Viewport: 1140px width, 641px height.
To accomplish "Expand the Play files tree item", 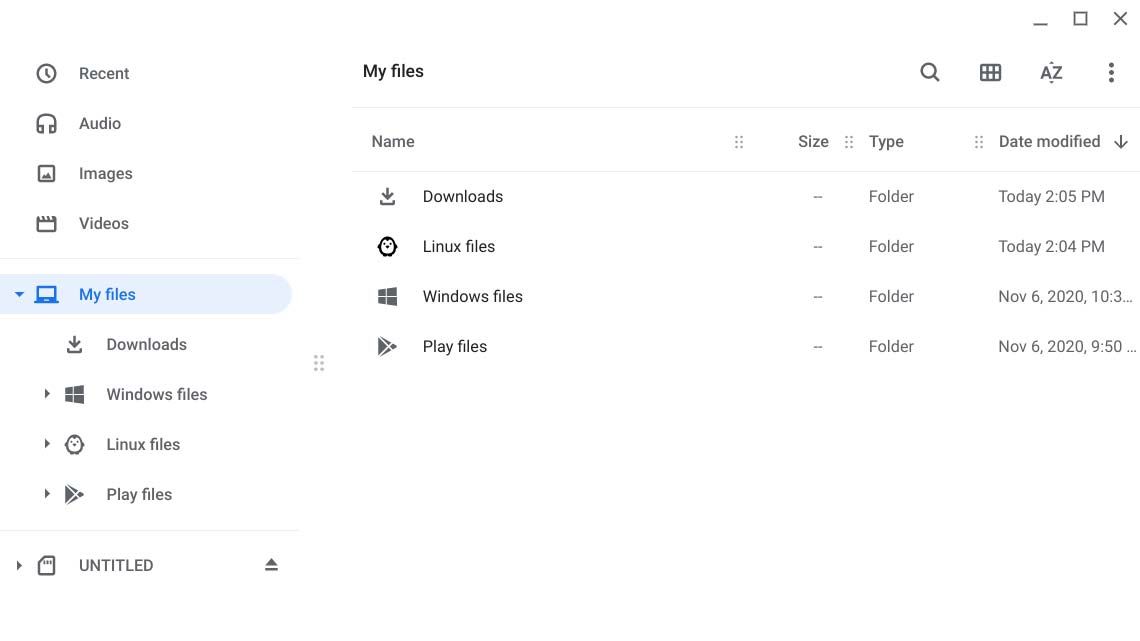I will [47, 494].
